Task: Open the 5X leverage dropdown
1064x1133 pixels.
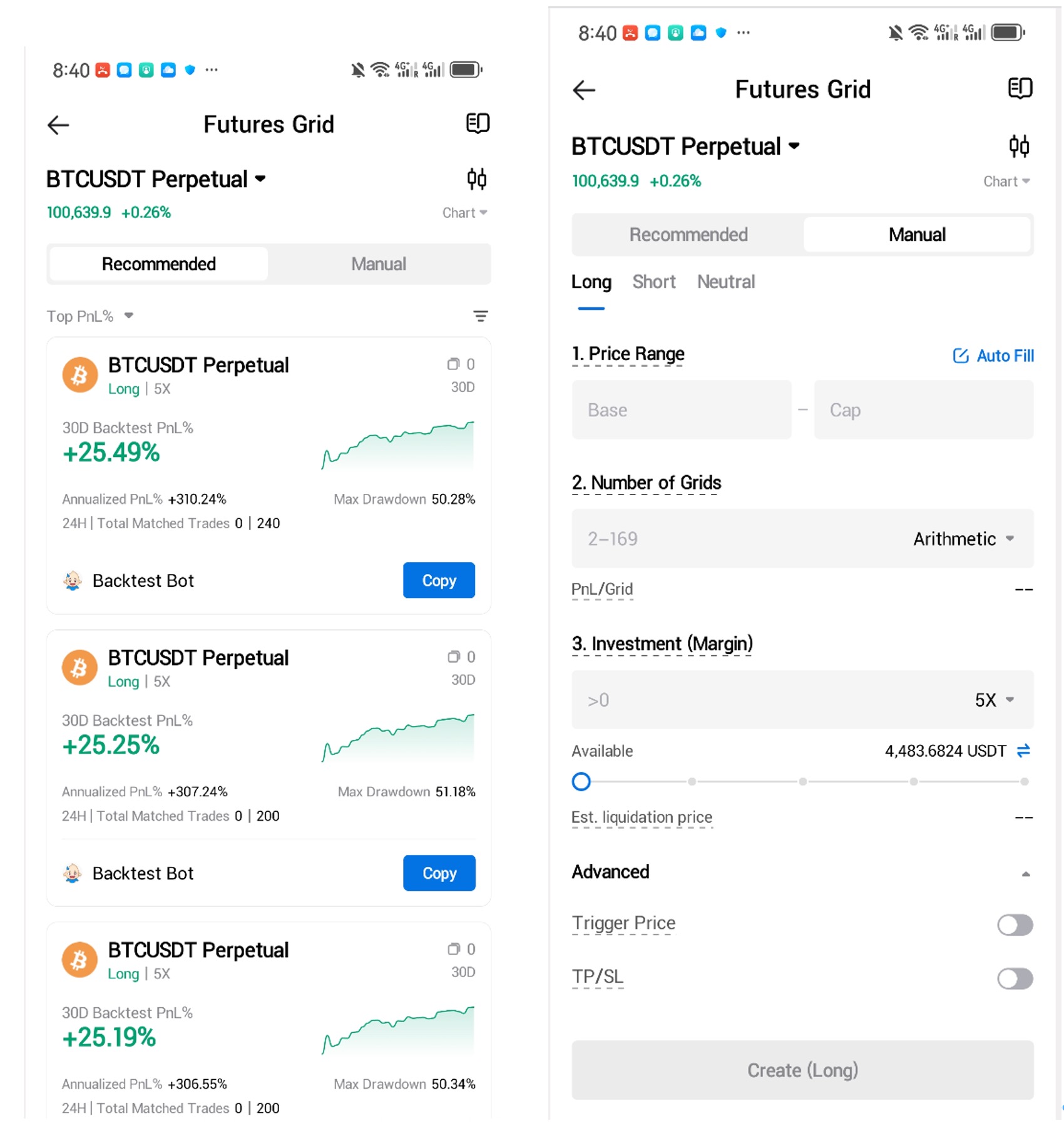Action: tap(994, 700)
